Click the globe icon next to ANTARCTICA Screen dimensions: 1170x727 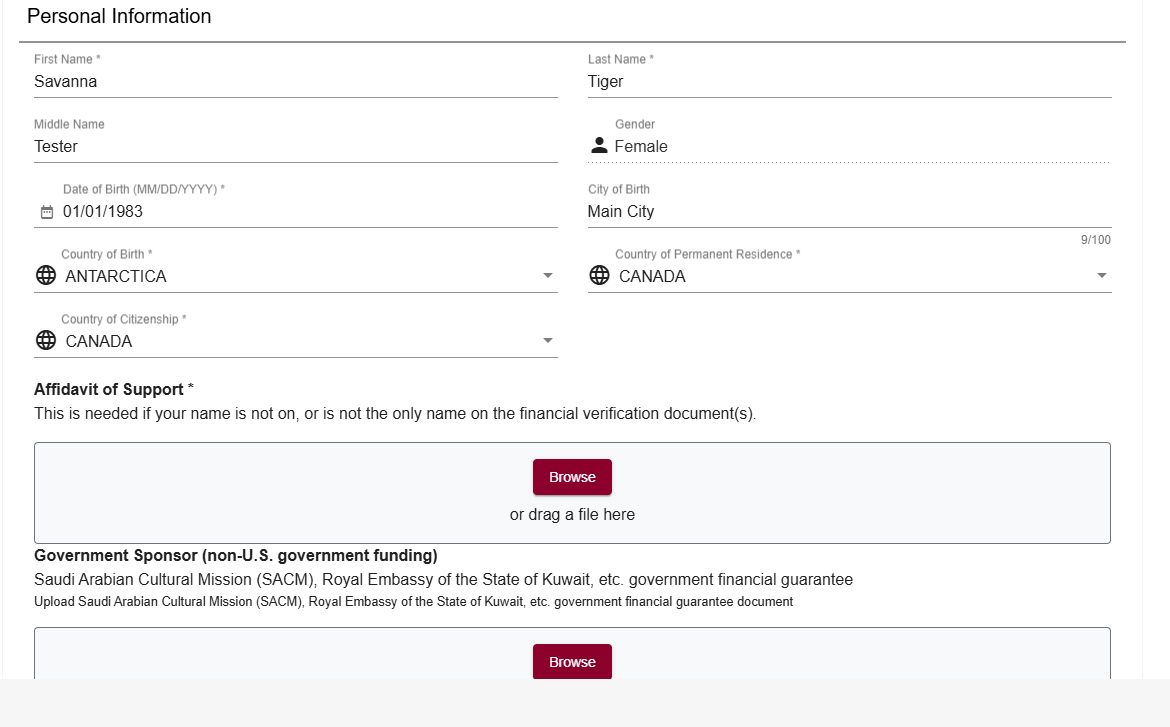46,275
